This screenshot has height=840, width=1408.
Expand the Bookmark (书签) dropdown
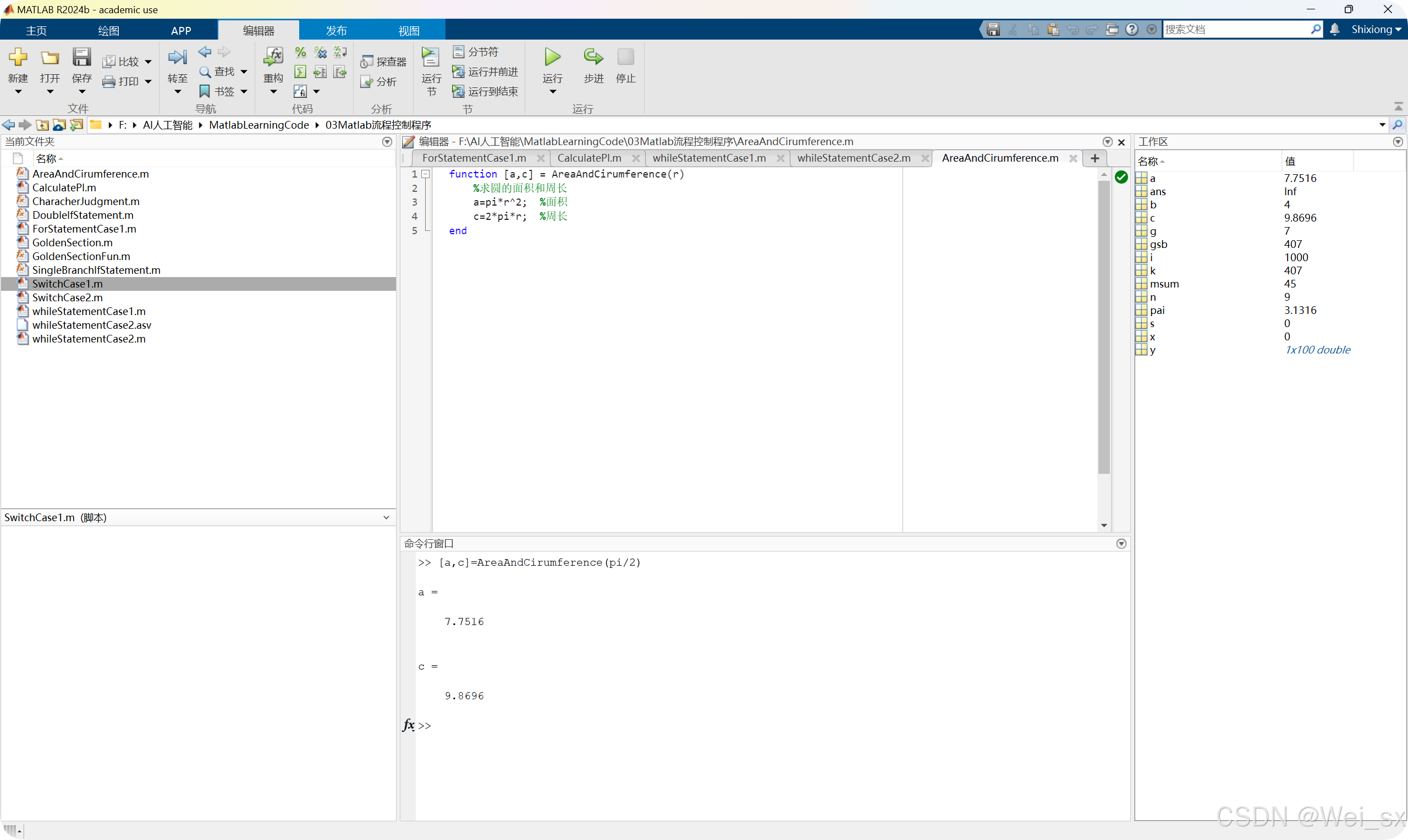[244, 92]
